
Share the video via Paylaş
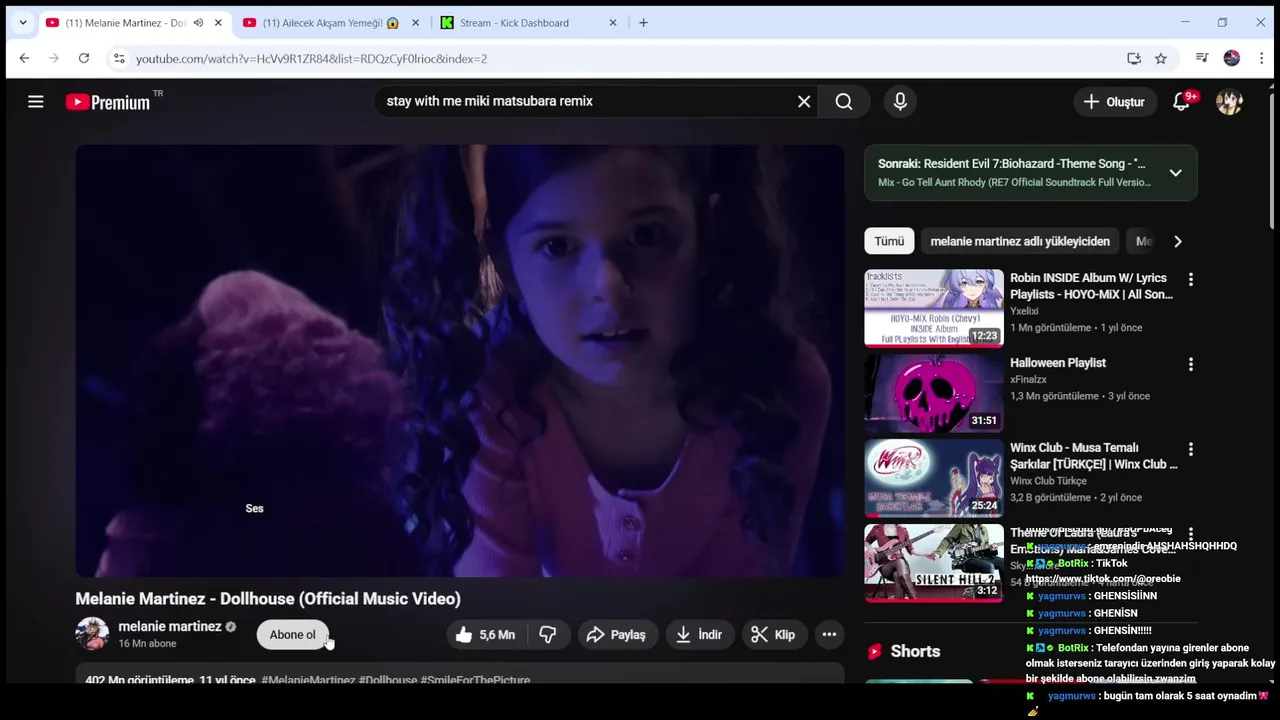[616, 634]
